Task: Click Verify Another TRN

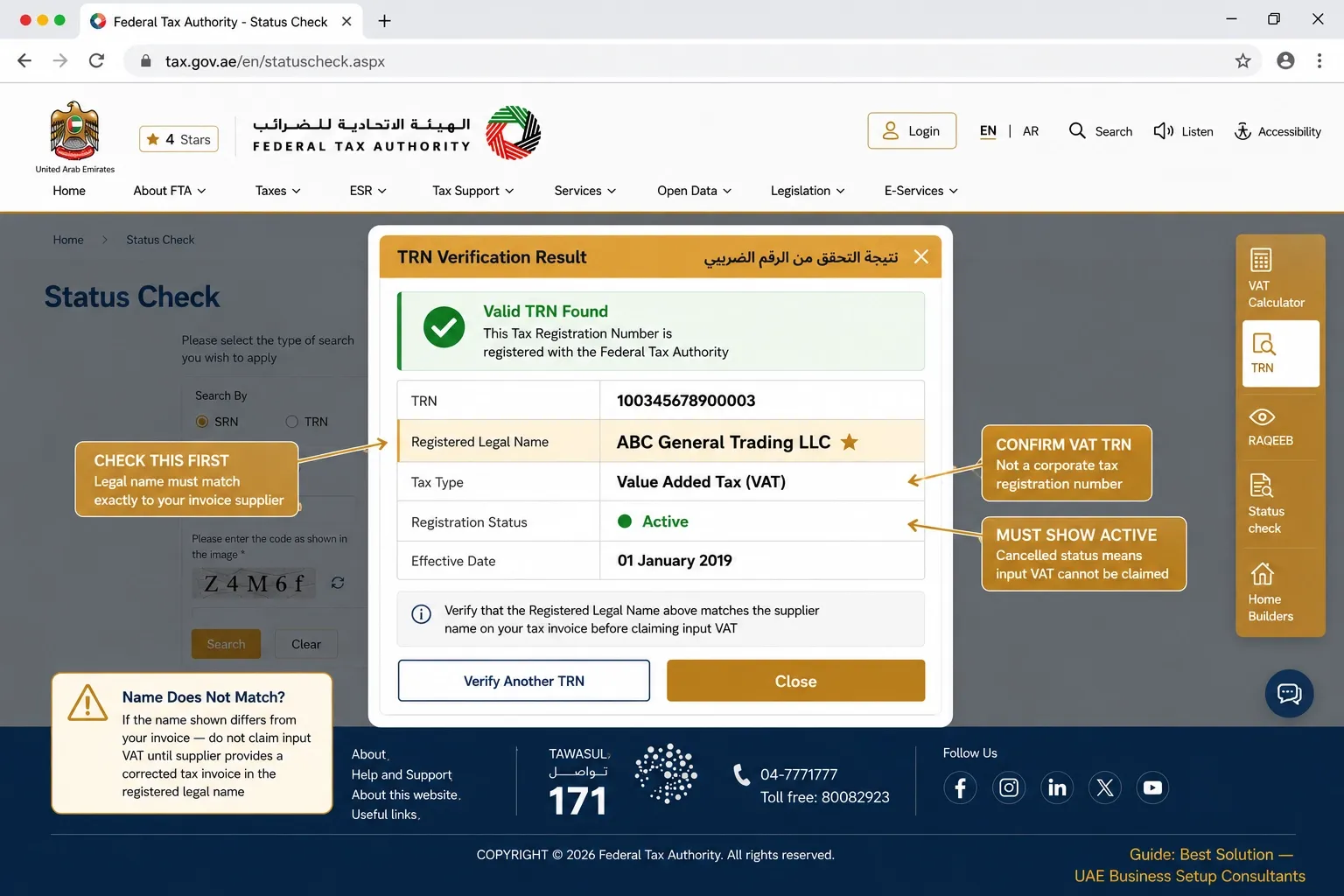Action: point(524,681)
